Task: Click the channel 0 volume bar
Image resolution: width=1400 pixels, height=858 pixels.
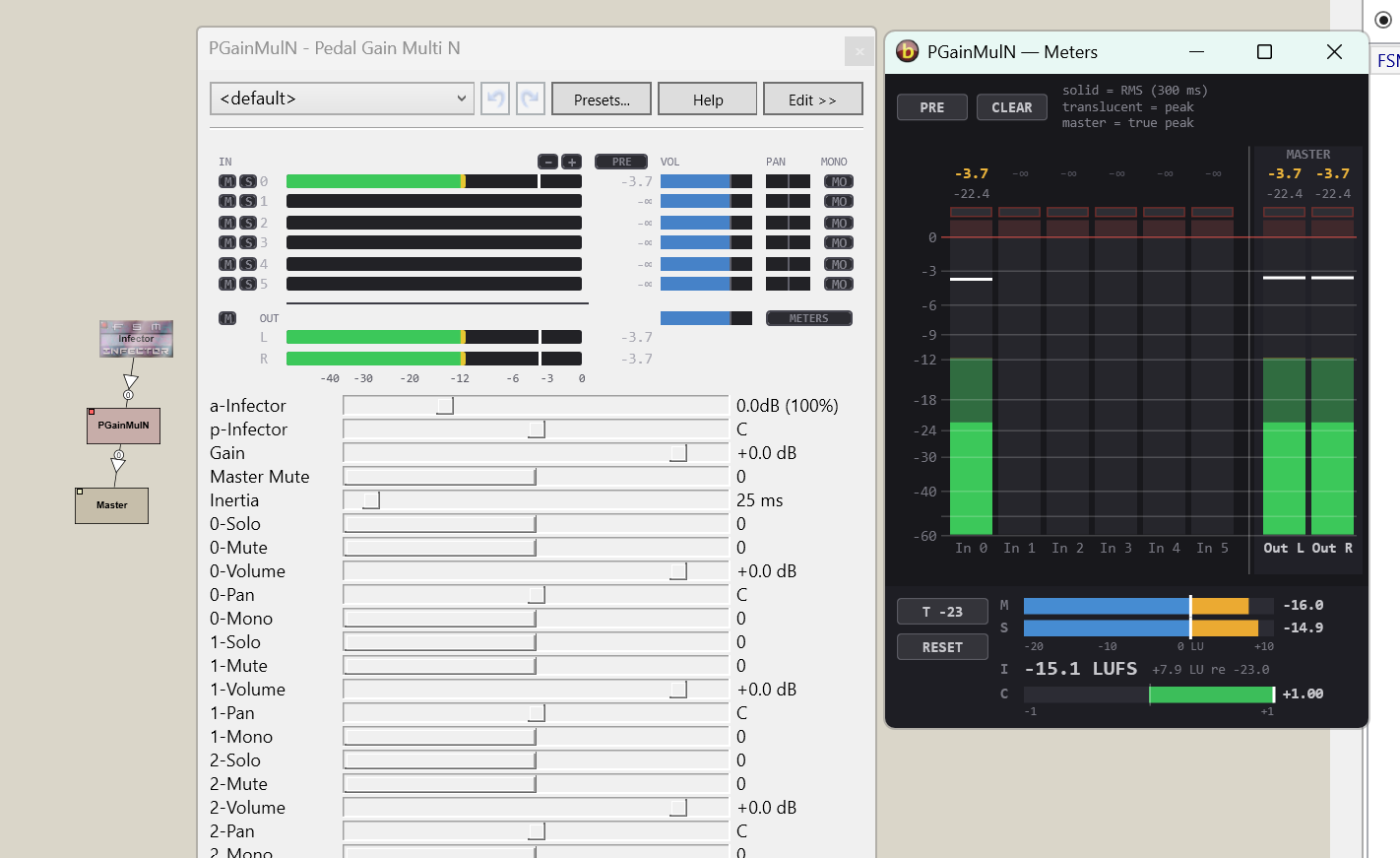Action: coord(706,181)
